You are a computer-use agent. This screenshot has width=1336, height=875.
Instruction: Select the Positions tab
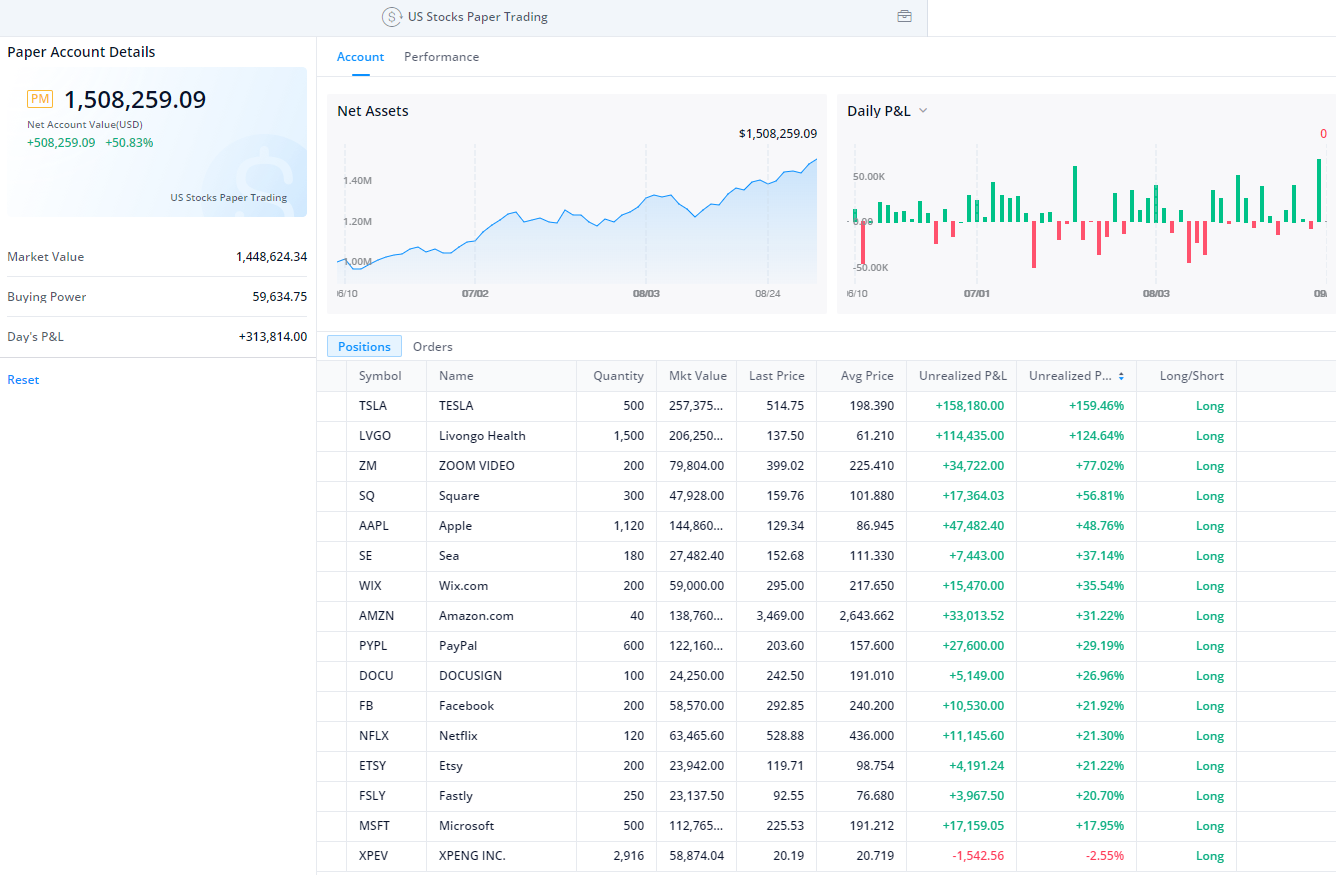point(364,347)
